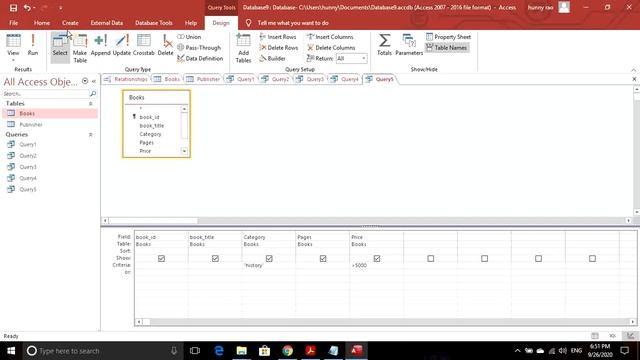Choose Append query type

coord(100,45)
